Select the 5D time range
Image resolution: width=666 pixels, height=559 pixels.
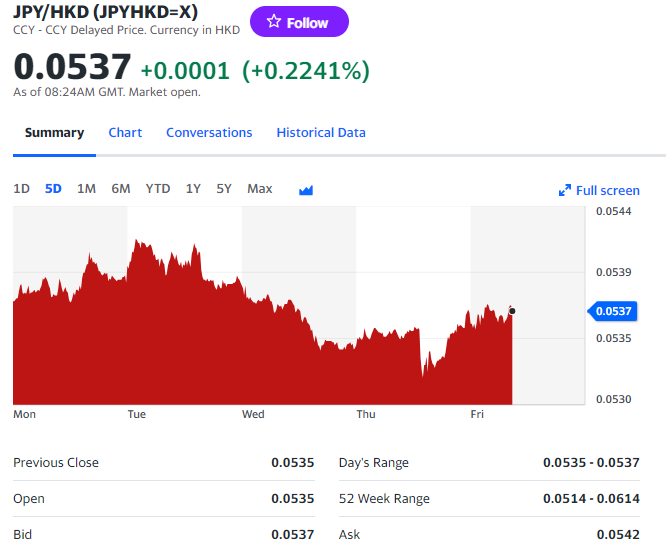tap(53, 189)
